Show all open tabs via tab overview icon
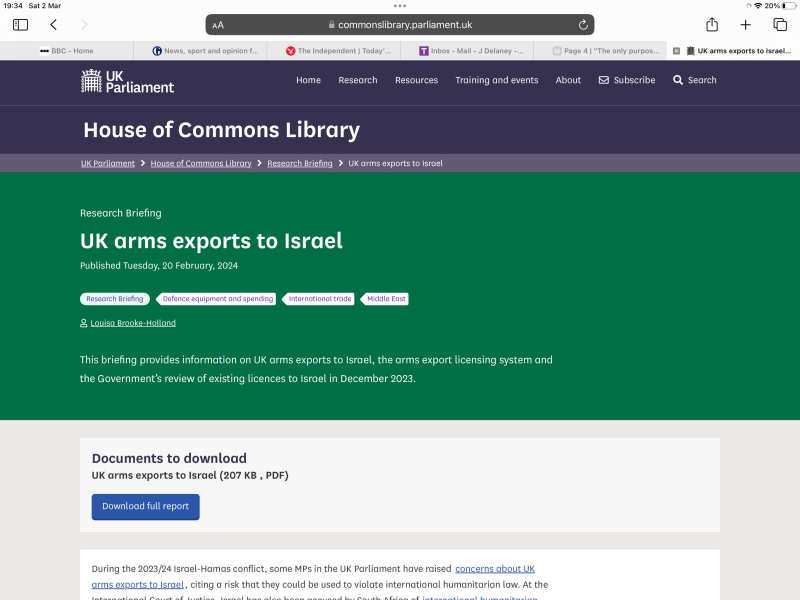This screenshot has height=600, width=800. [780, 24]
